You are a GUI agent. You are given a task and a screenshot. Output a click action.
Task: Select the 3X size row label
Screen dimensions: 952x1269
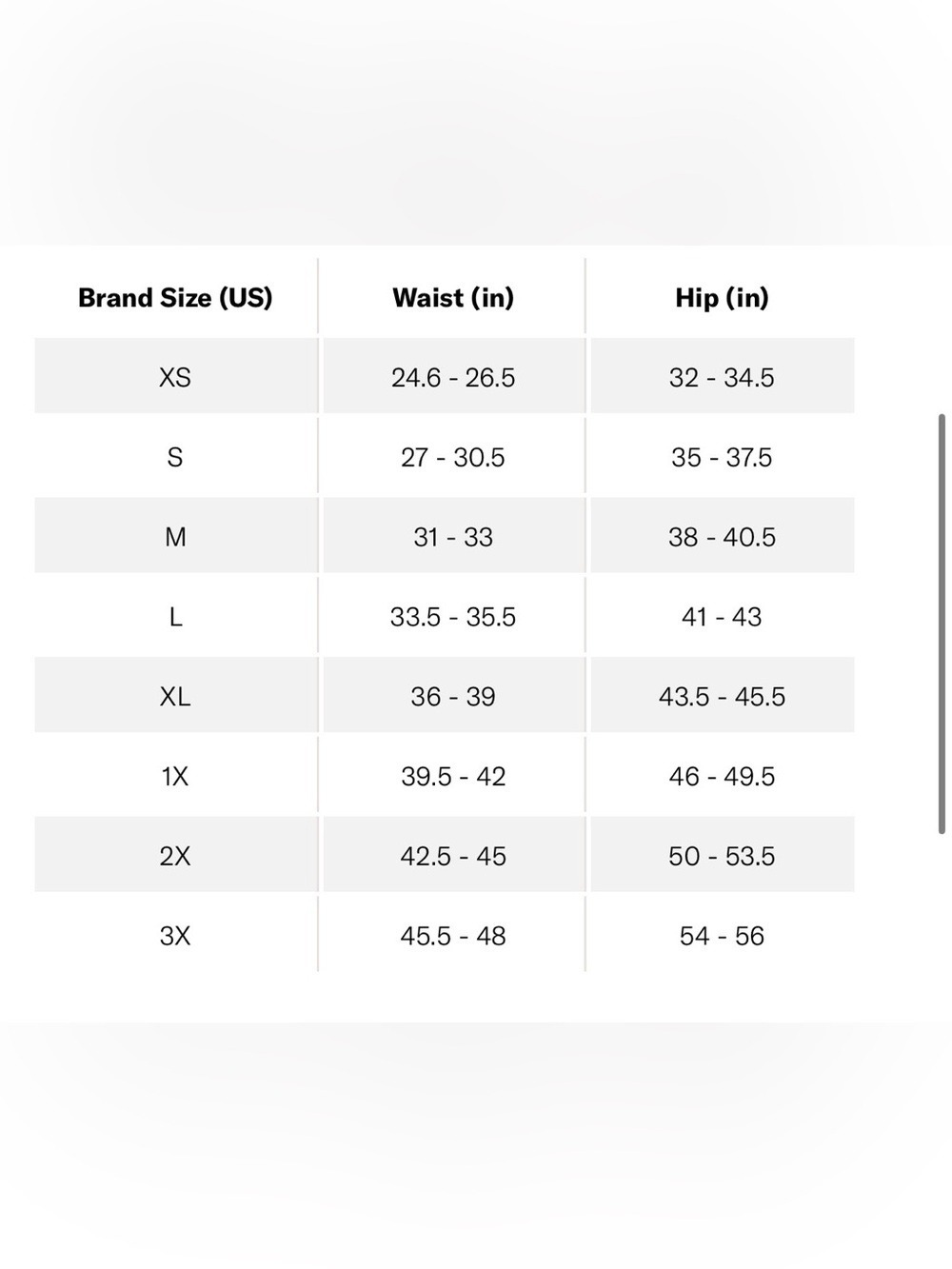[175, 937]
